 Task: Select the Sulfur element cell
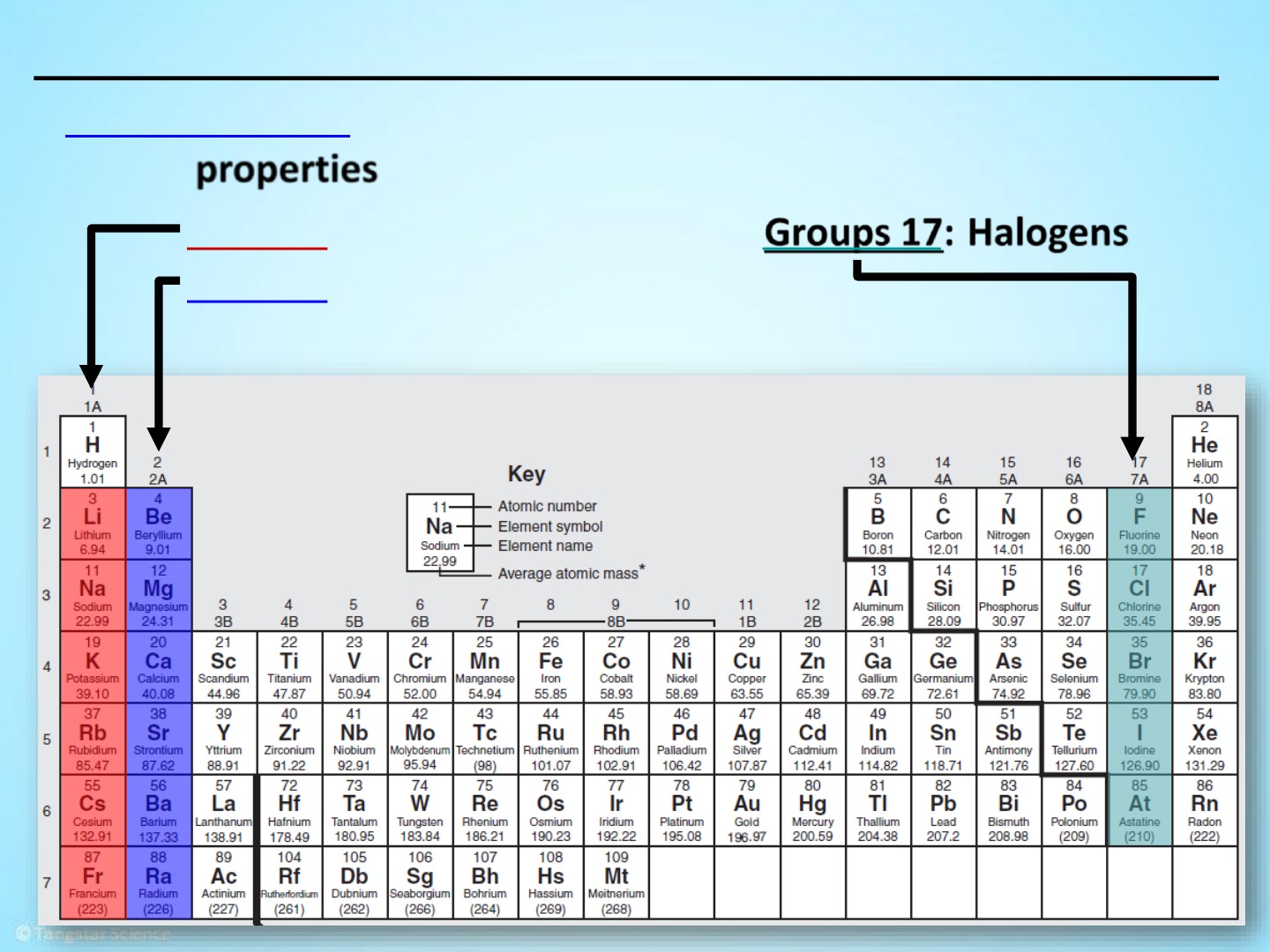click(x=1074, y=595)
